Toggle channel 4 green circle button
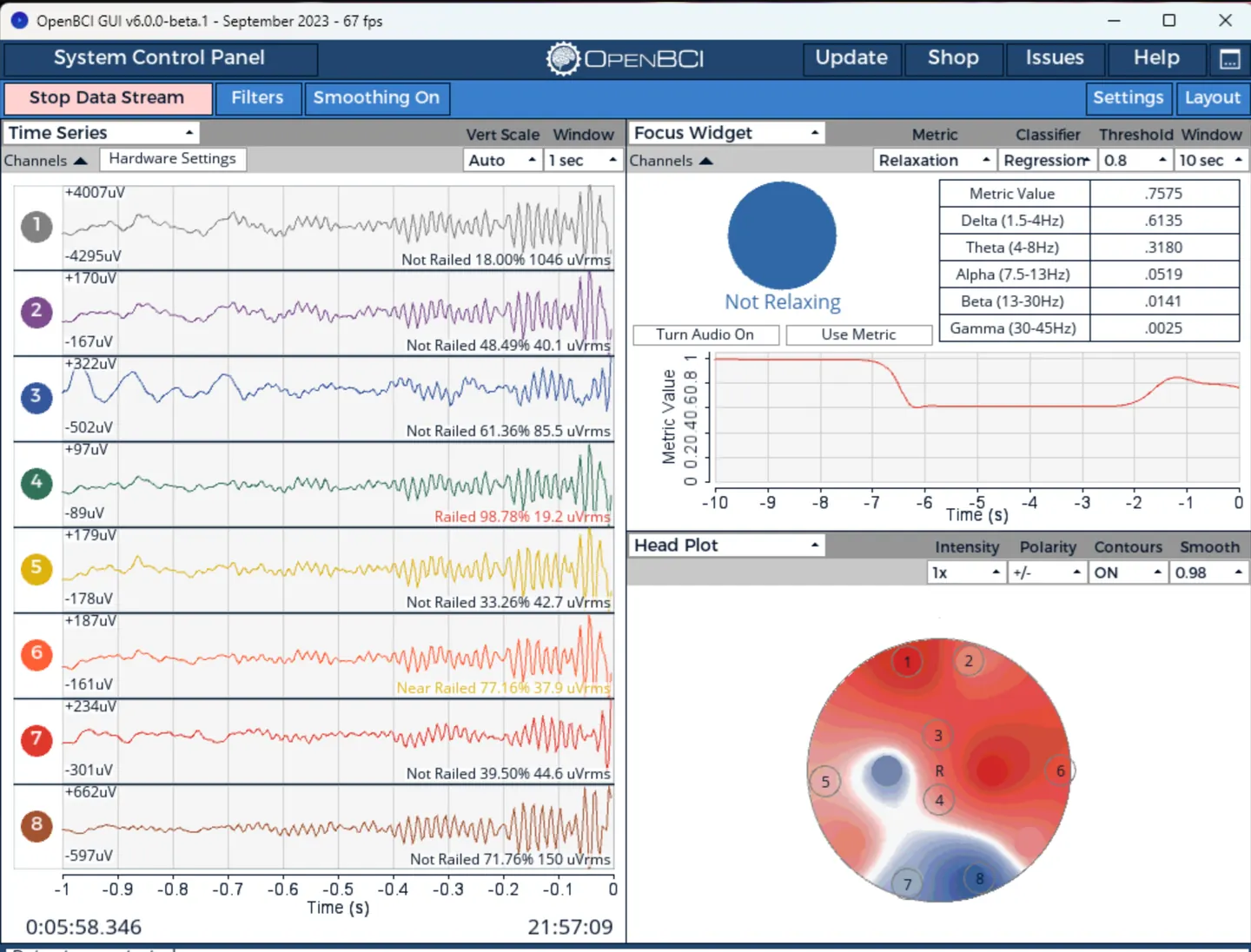This screenshot has width=1251, height=952. point(36,482)
